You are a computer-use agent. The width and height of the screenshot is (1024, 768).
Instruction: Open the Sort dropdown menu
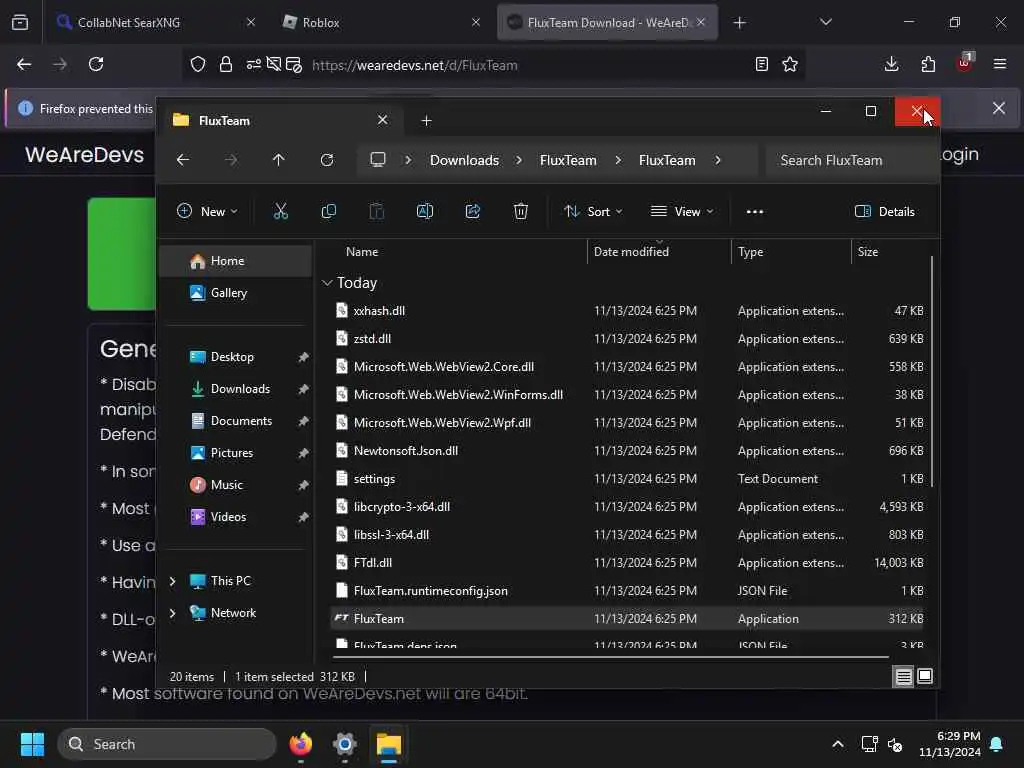pos(593,212)
